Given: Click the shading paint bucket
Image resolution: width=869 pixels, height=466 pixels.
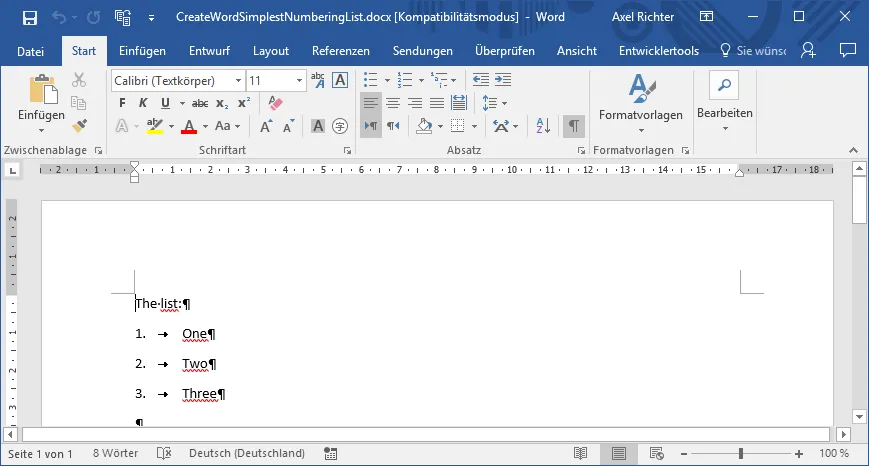Looking at the screenshot, I should click(425, 126).
